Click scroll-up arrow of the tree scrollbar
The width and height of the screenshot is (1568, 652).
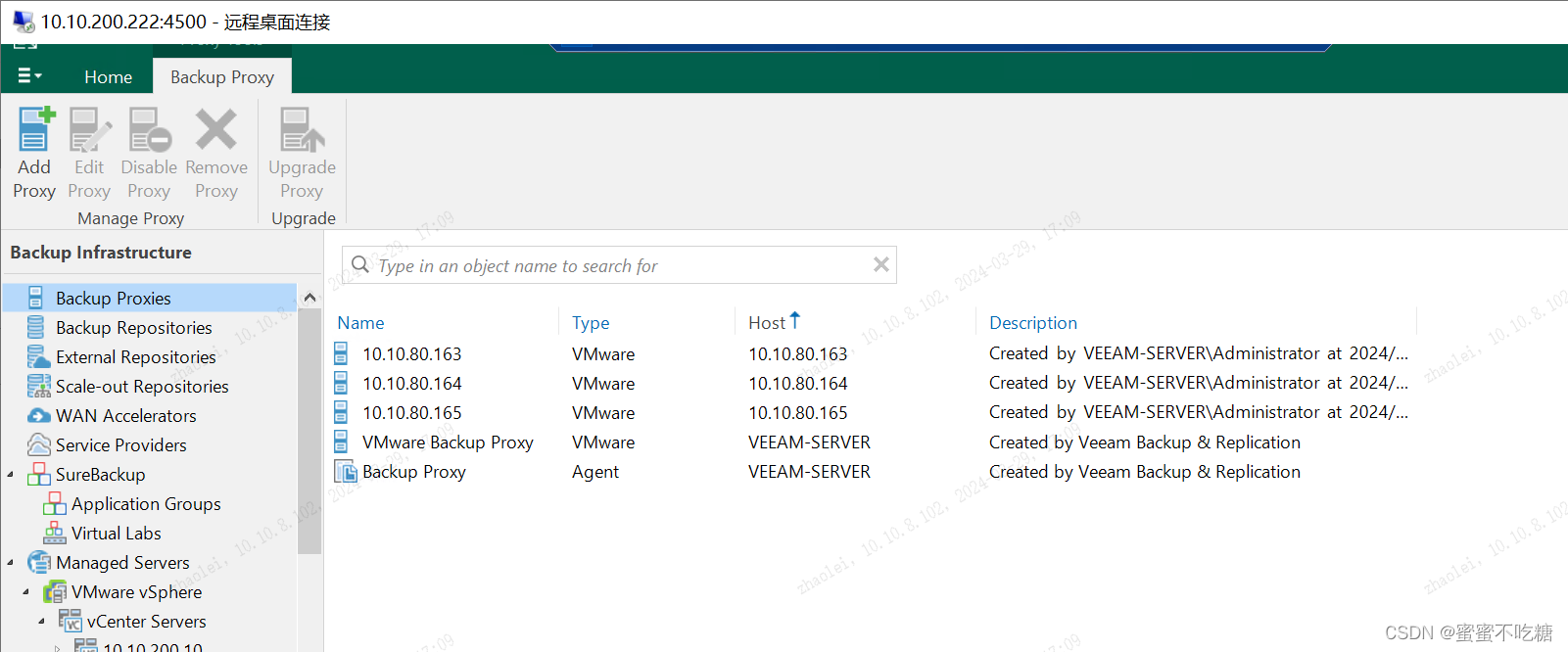(309, 298)
